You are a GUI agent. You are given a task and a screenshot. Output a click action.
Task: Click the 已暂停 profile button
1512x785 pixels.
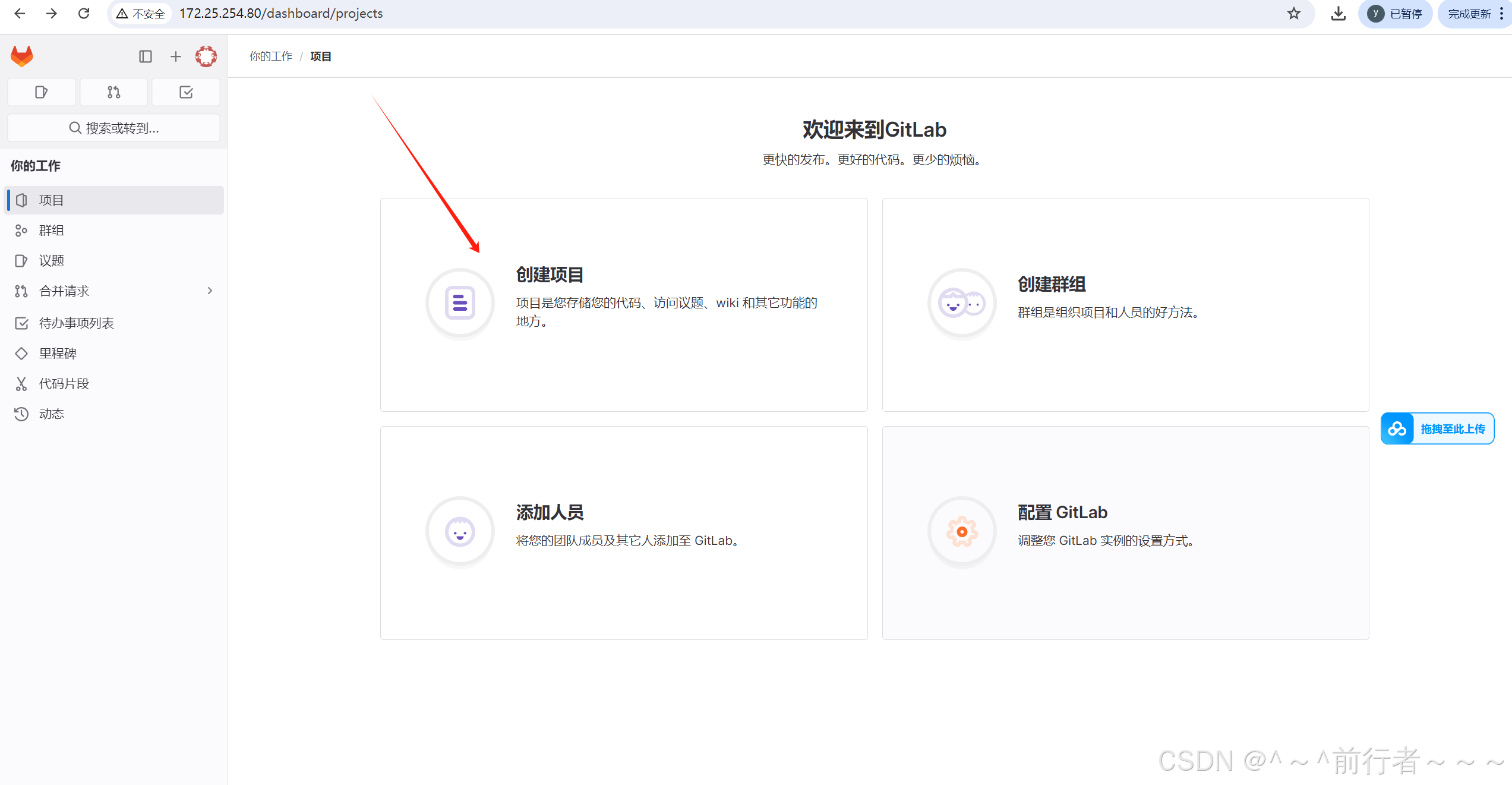point(1395,14)
